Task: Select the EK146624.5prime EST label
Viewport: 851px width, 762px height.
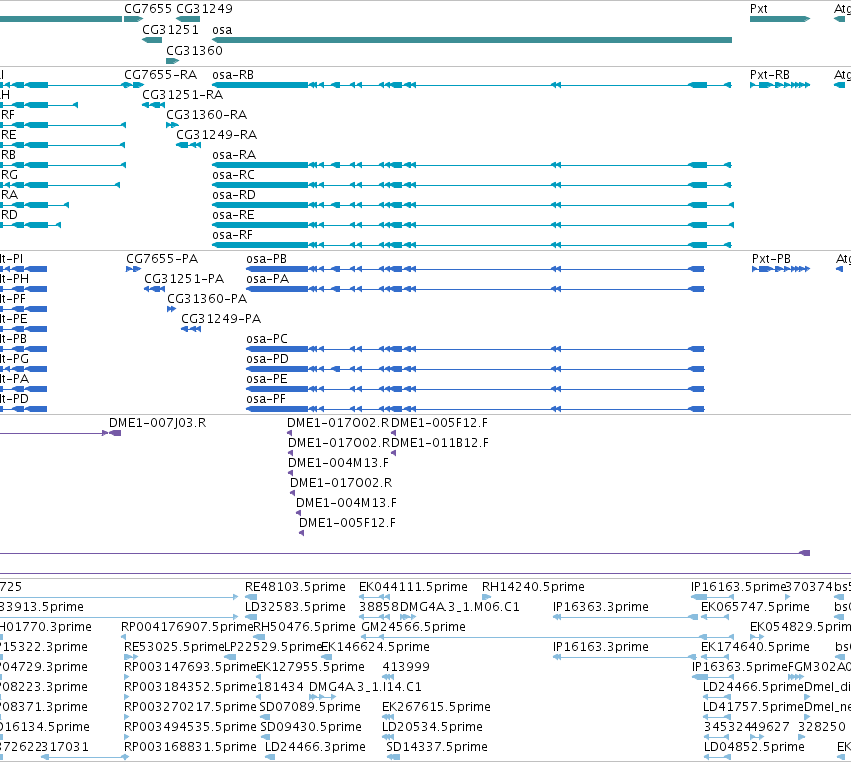Action: [x=376, y=647]
